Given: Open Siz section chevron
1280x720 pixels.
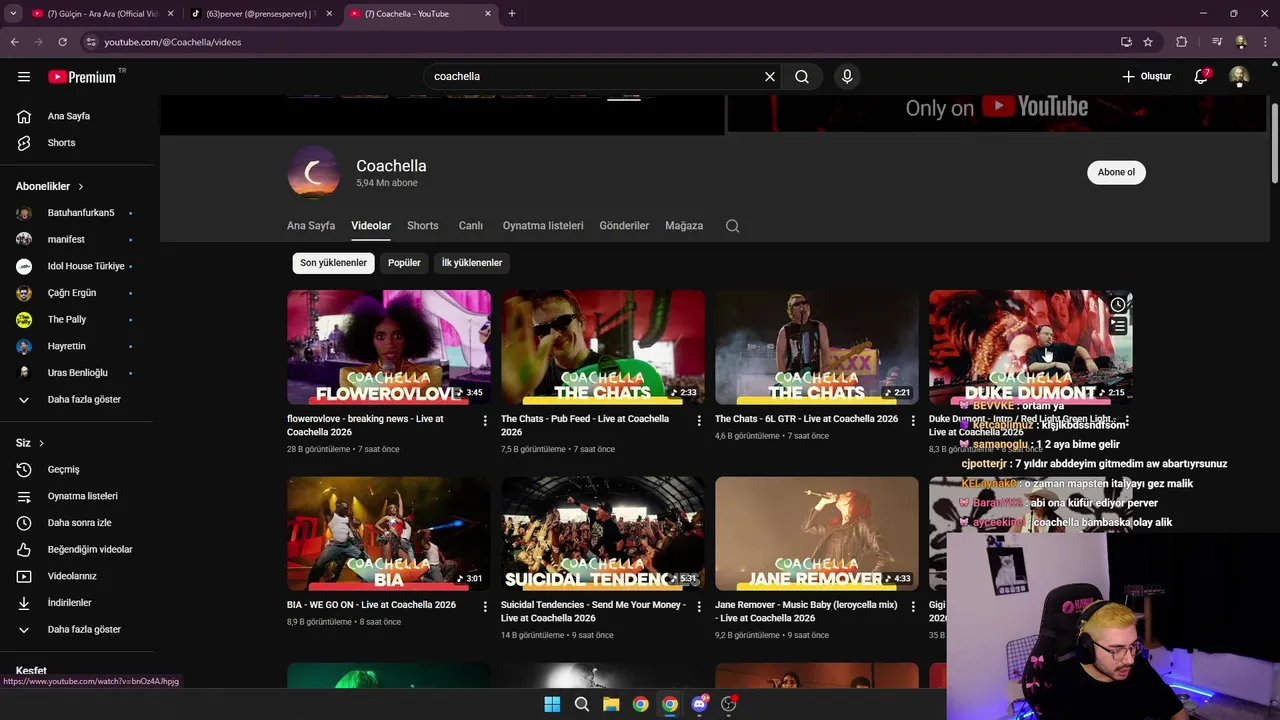Looking at the screenshot, I should (41, 443).
